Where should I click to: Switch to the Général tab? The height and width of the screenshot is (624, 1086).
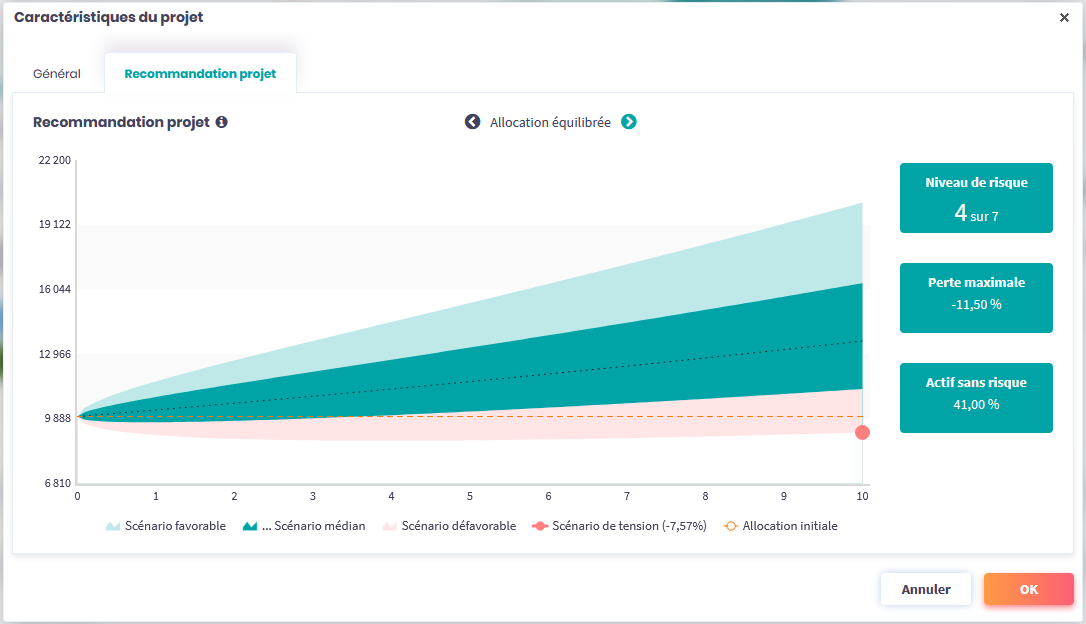(57, 74)
